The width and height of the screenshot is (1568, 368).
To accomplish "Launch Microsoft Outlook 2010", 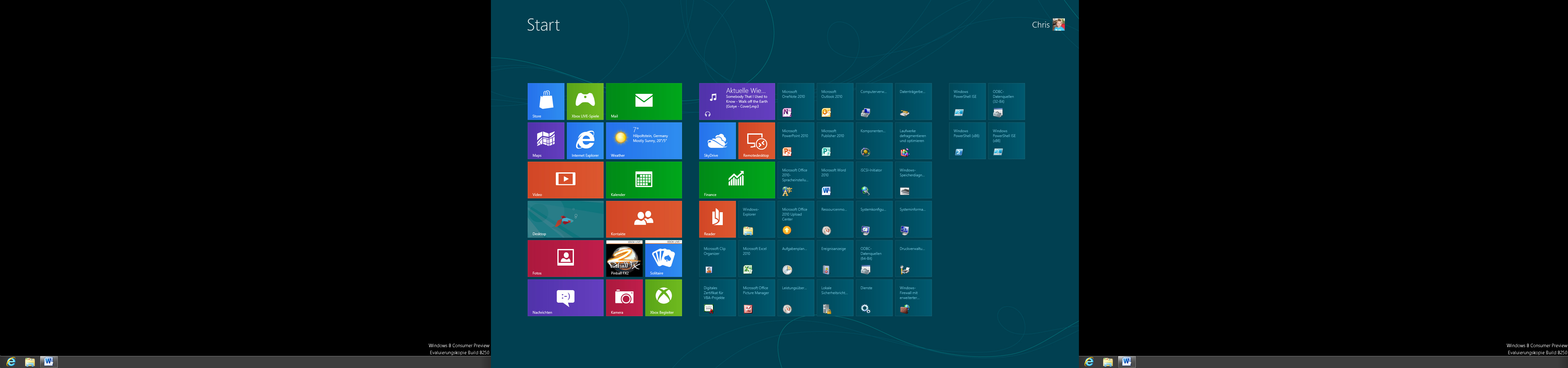I will tap(835, 101).
